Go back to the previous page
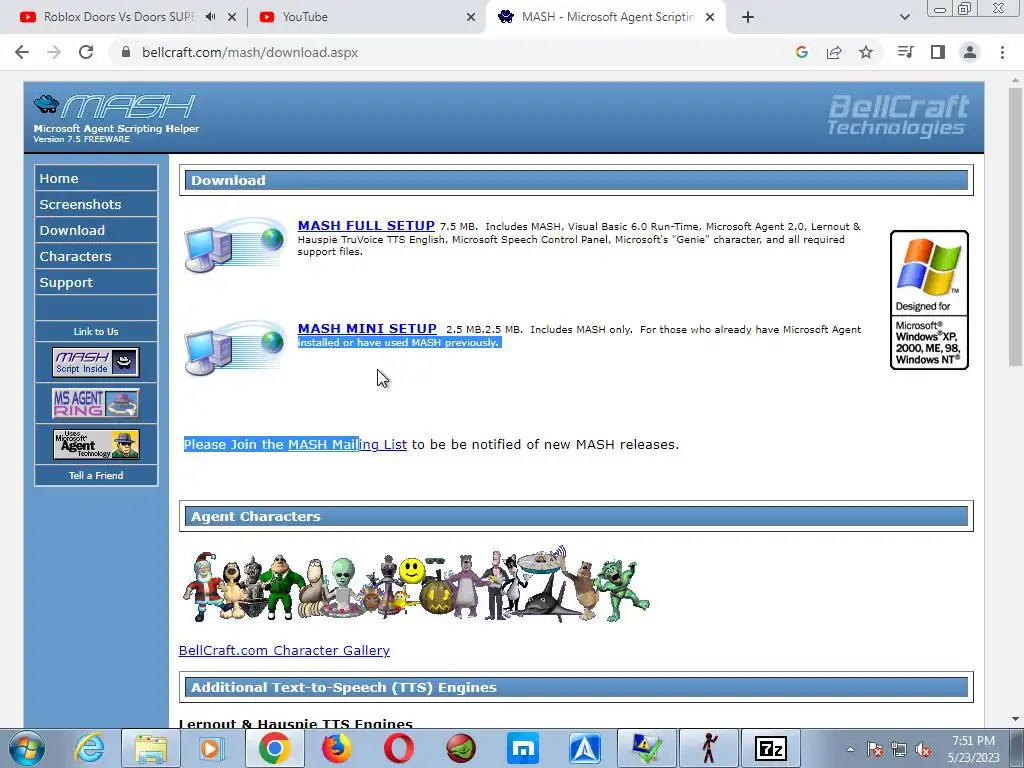This screenshot has width=1024, height=768. (x=22, y=52)
